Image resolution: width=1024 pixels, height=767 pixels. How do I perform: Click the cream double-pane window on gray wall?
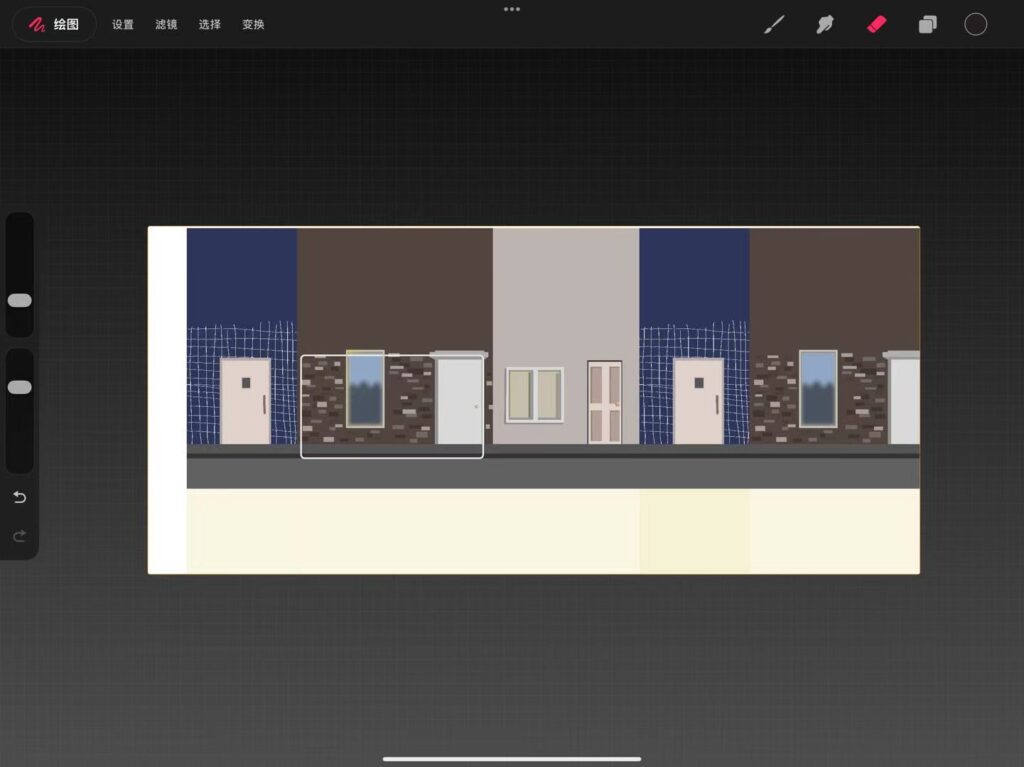coord(534,395)
